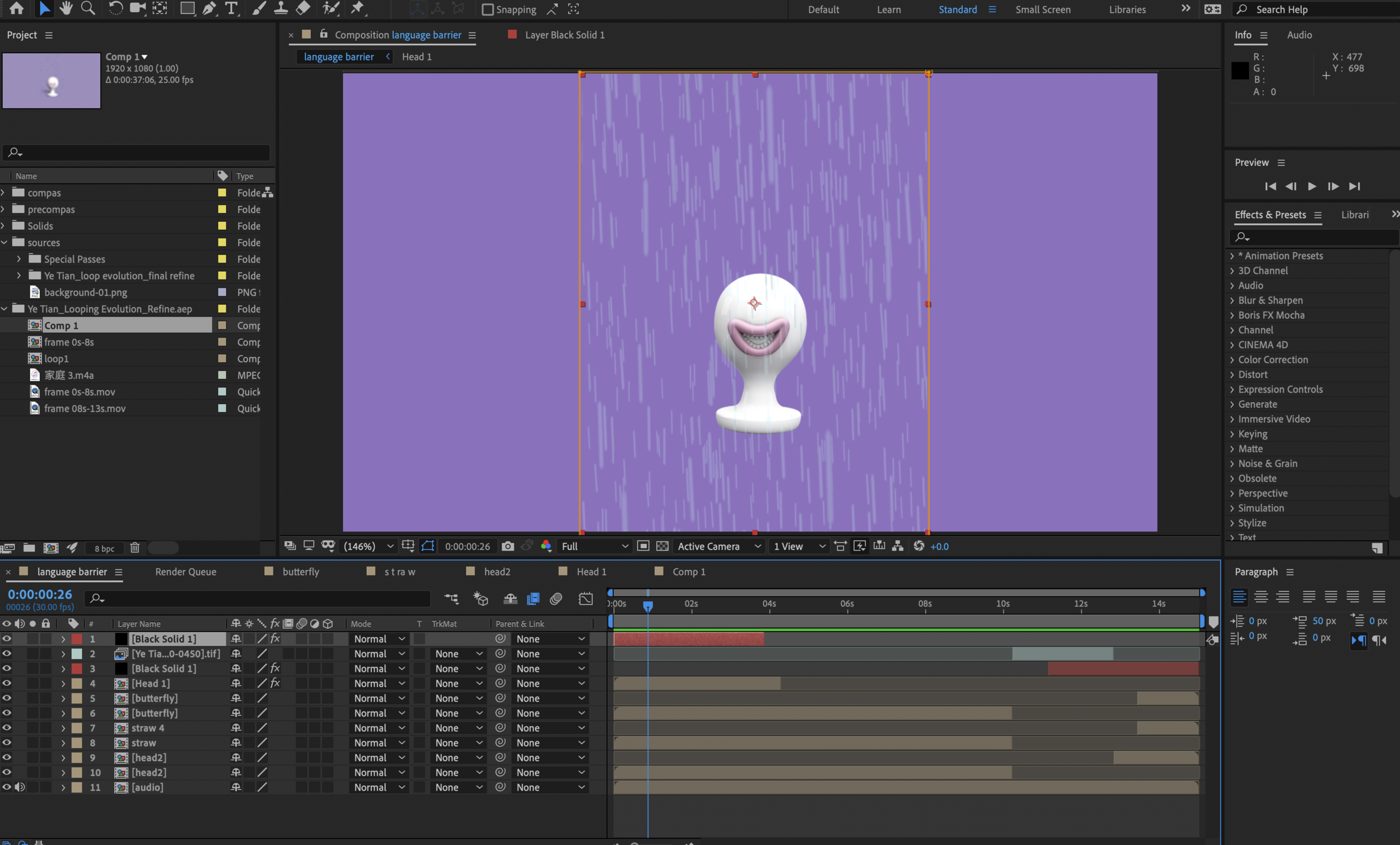Reset exposure icon in viewer footer
1400x845 pixels.
point(919,546)
